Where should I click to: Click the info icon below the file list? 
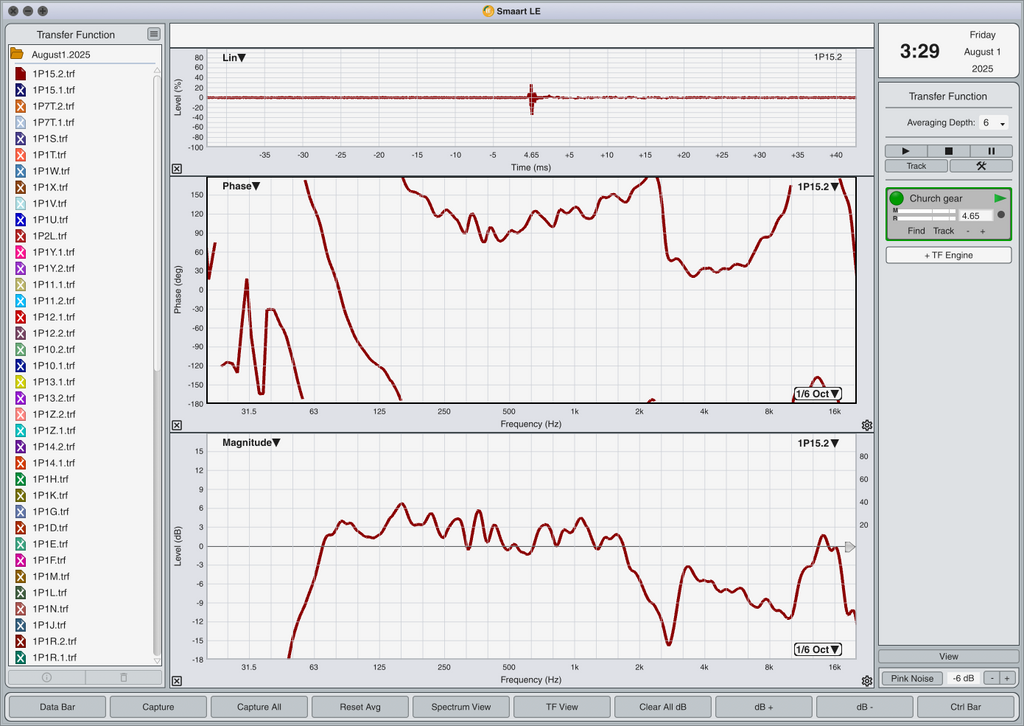coord(46,677)
